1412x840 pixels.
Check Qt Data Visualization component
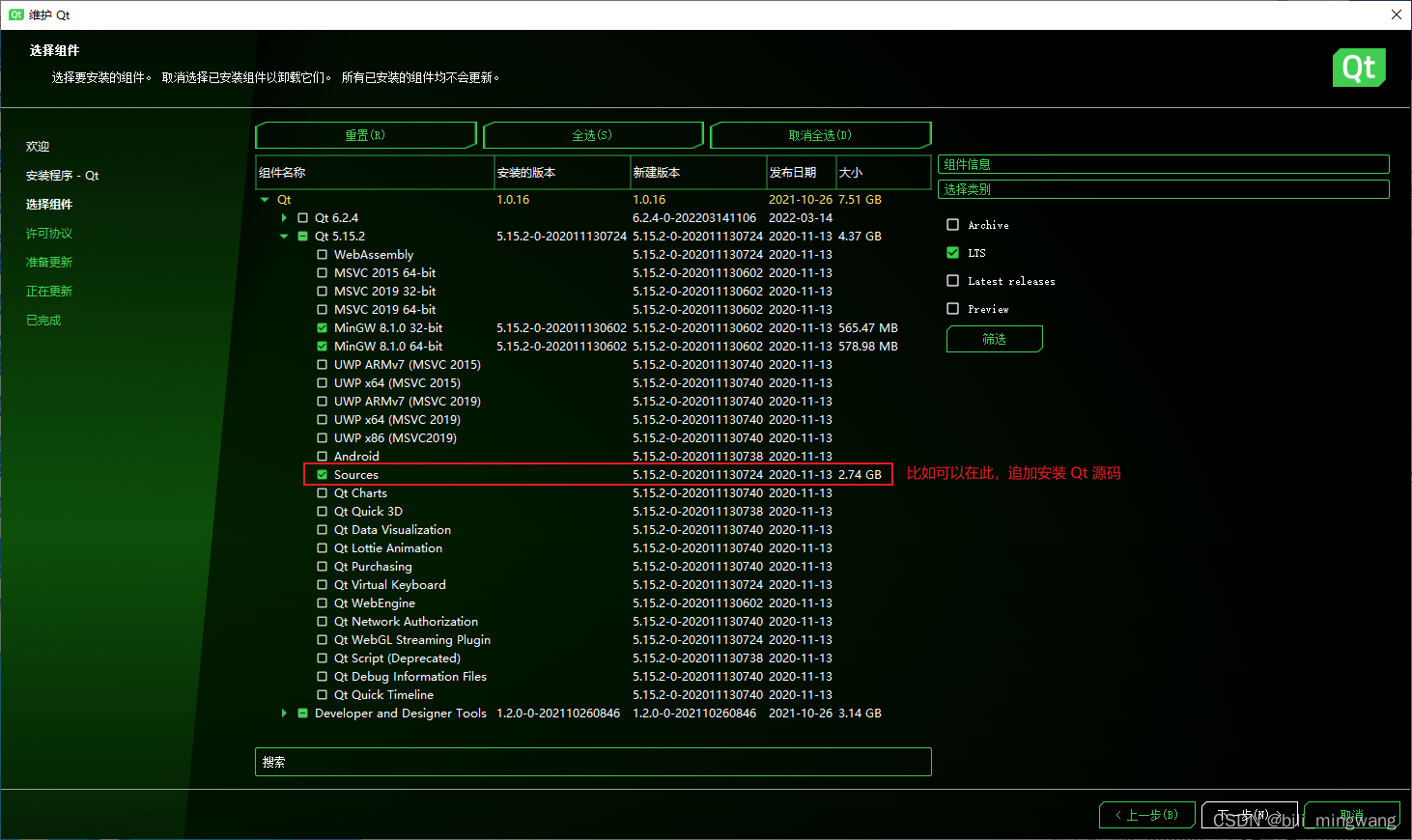(323, 530)
